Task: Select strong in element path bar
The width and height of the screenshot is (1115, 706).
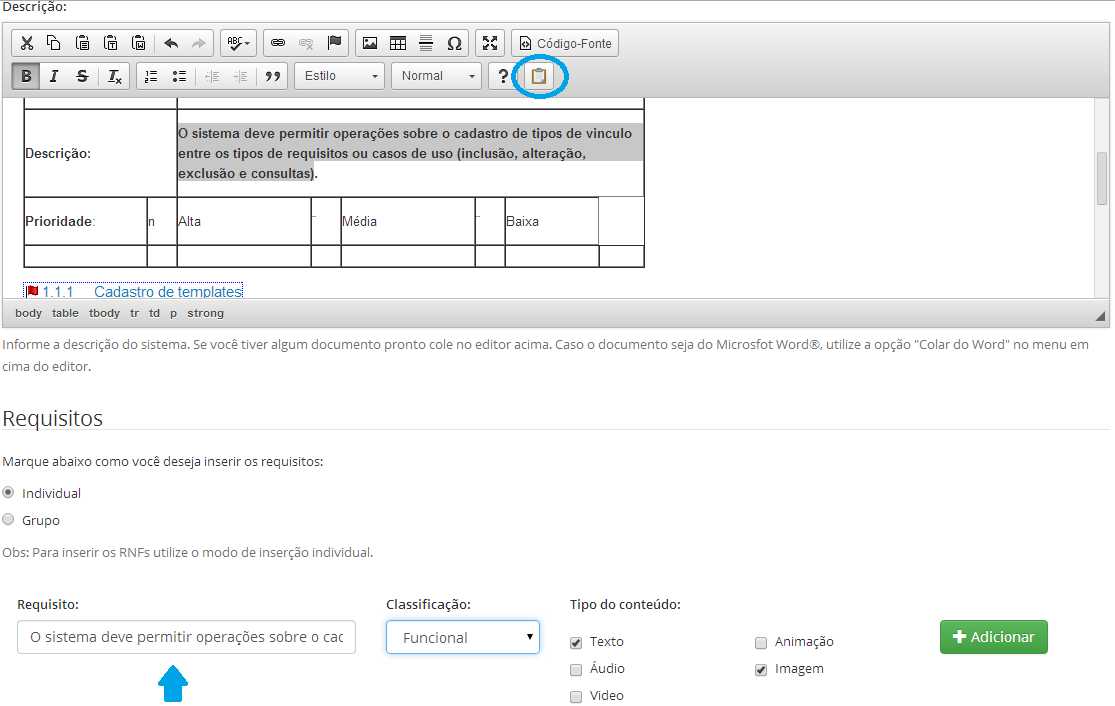Action: click(x=206, y=313)
